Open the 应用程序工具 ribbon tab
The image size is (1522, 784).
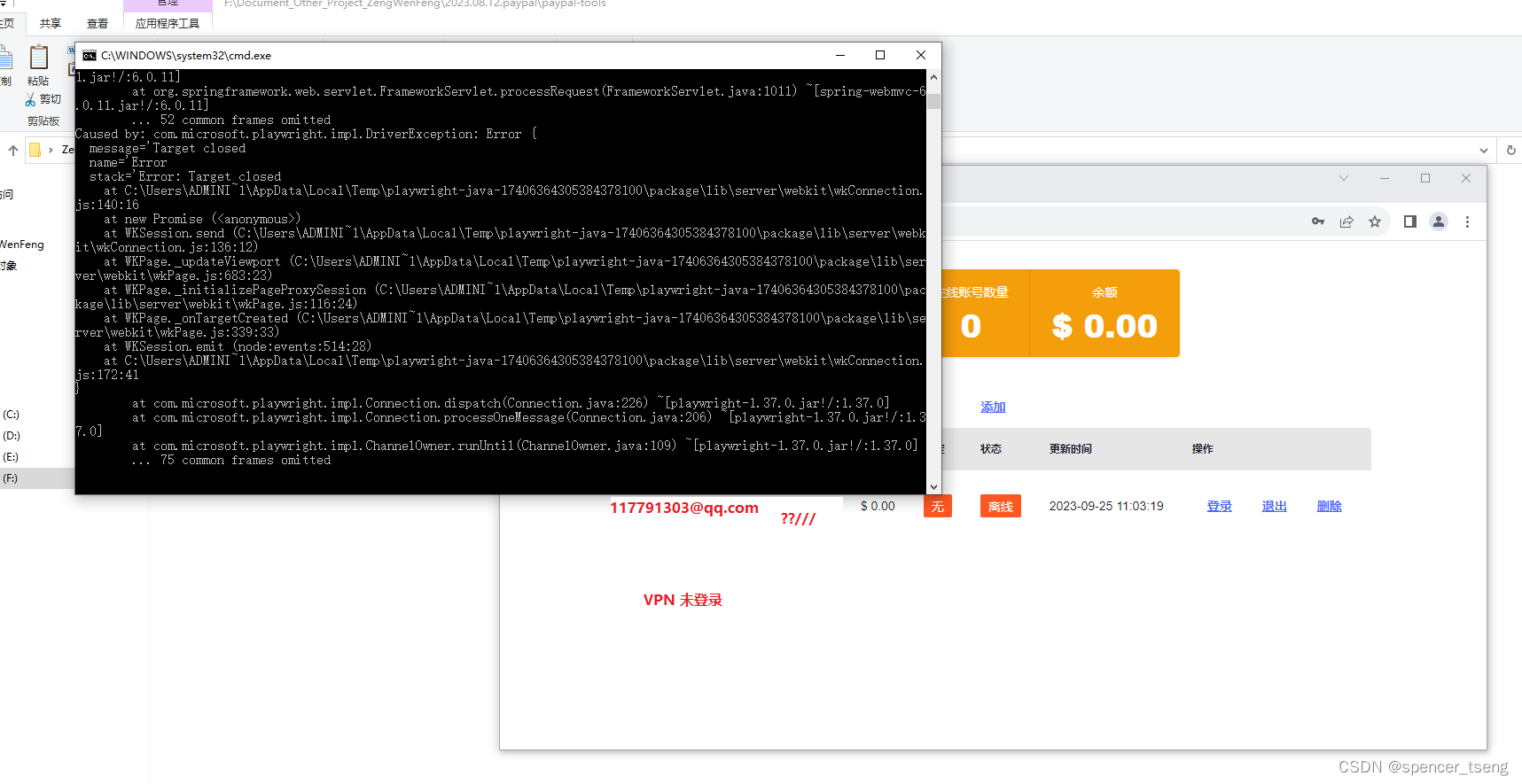168,24
